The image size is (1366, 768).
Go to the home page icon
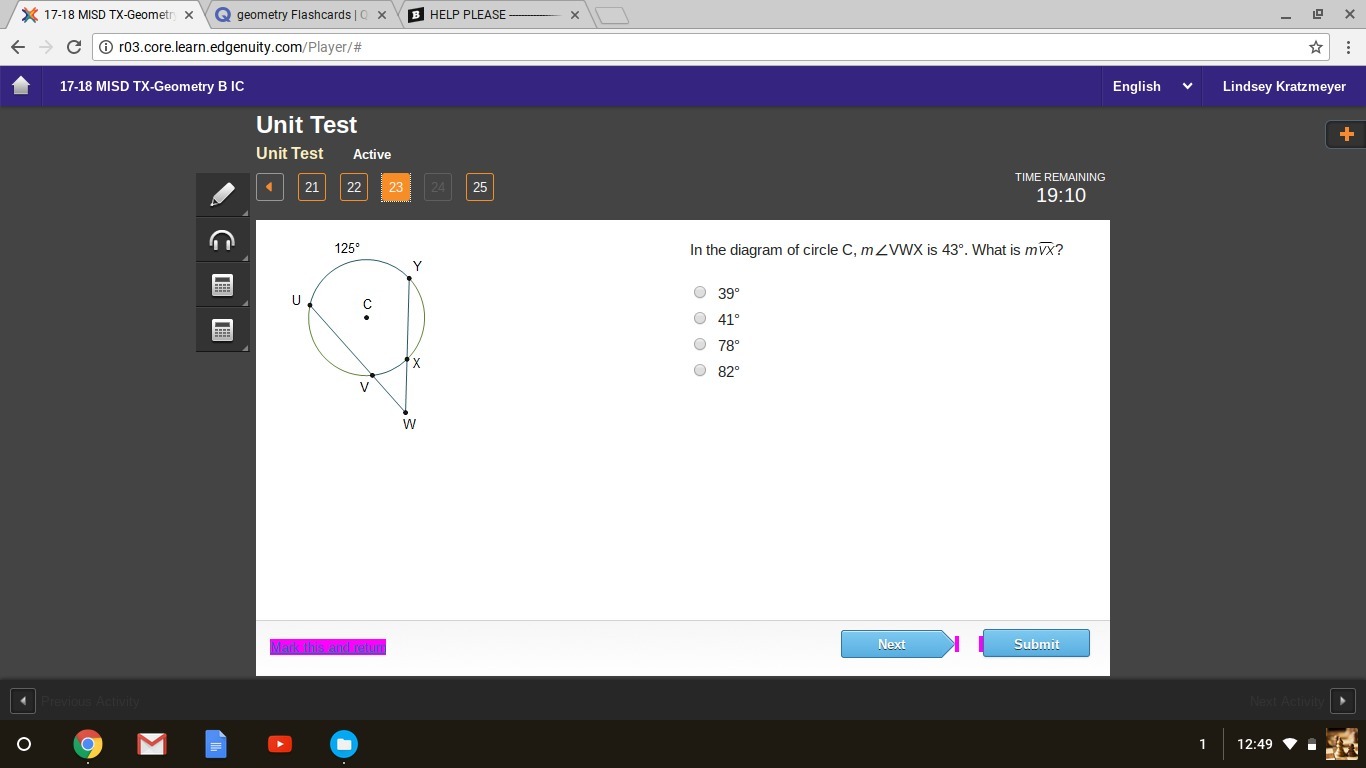(21, 86)
